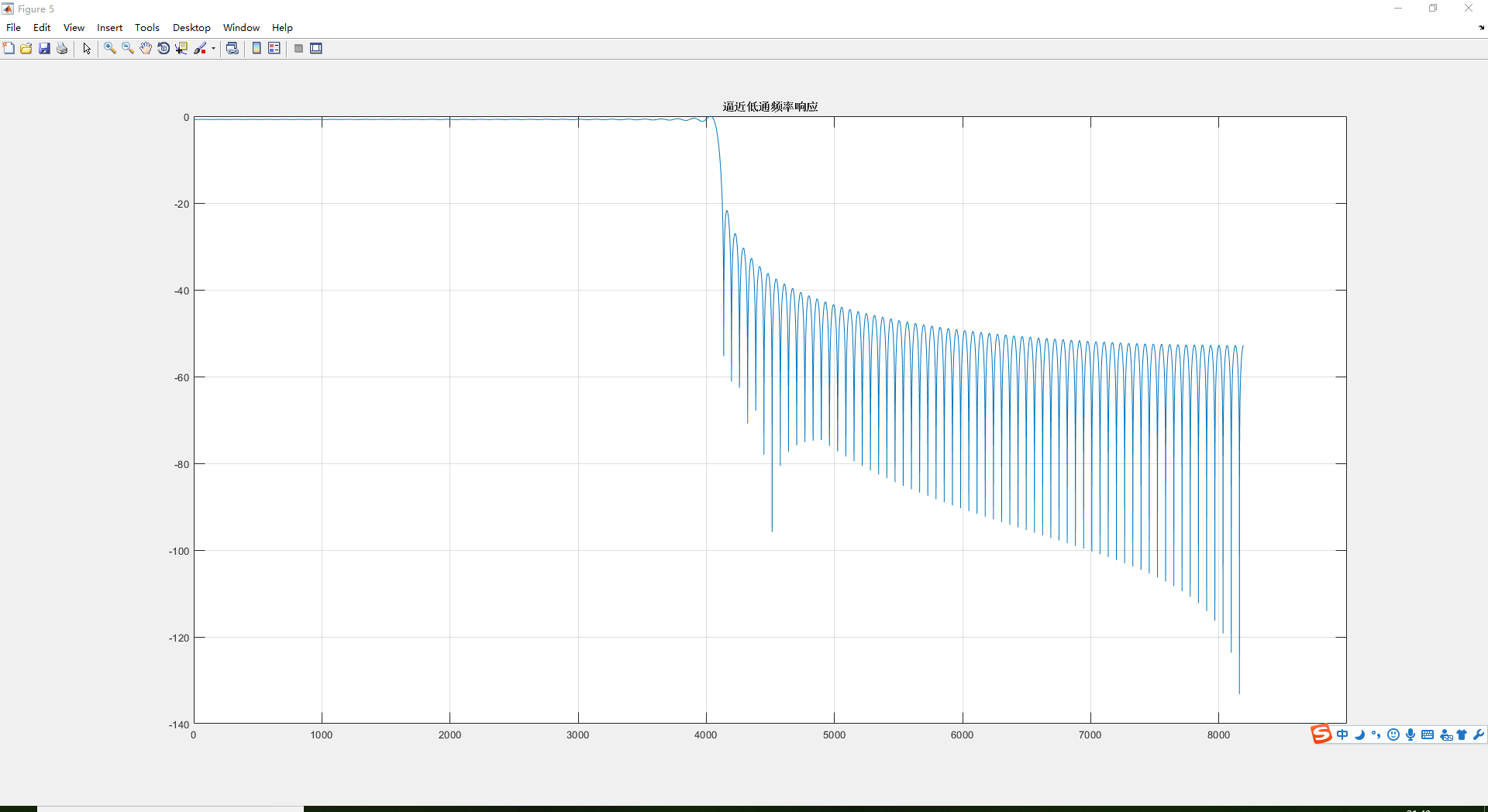This screenshot has height=812, width=1488.
Task: Open a file using the folder icon
Action: coord(26,49)
